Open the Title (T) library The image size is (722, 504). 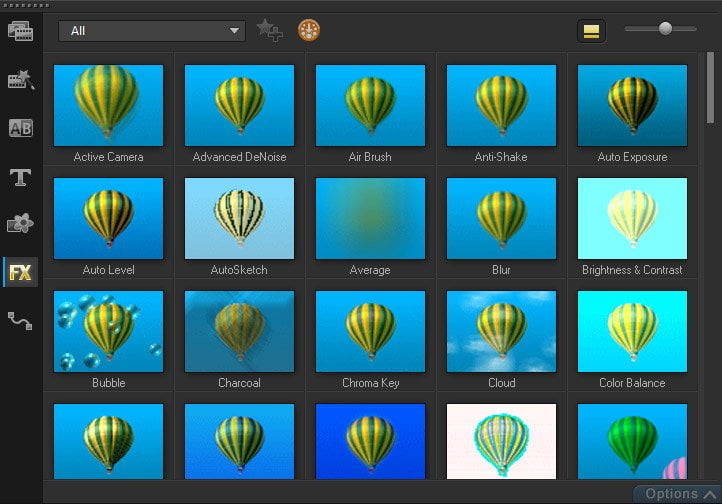point(21,177)
